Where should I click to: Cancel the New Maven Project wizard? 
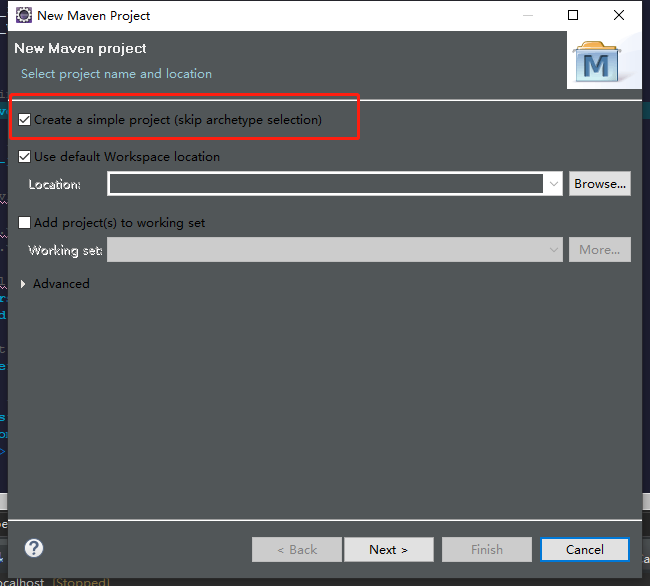pos(585,550)
